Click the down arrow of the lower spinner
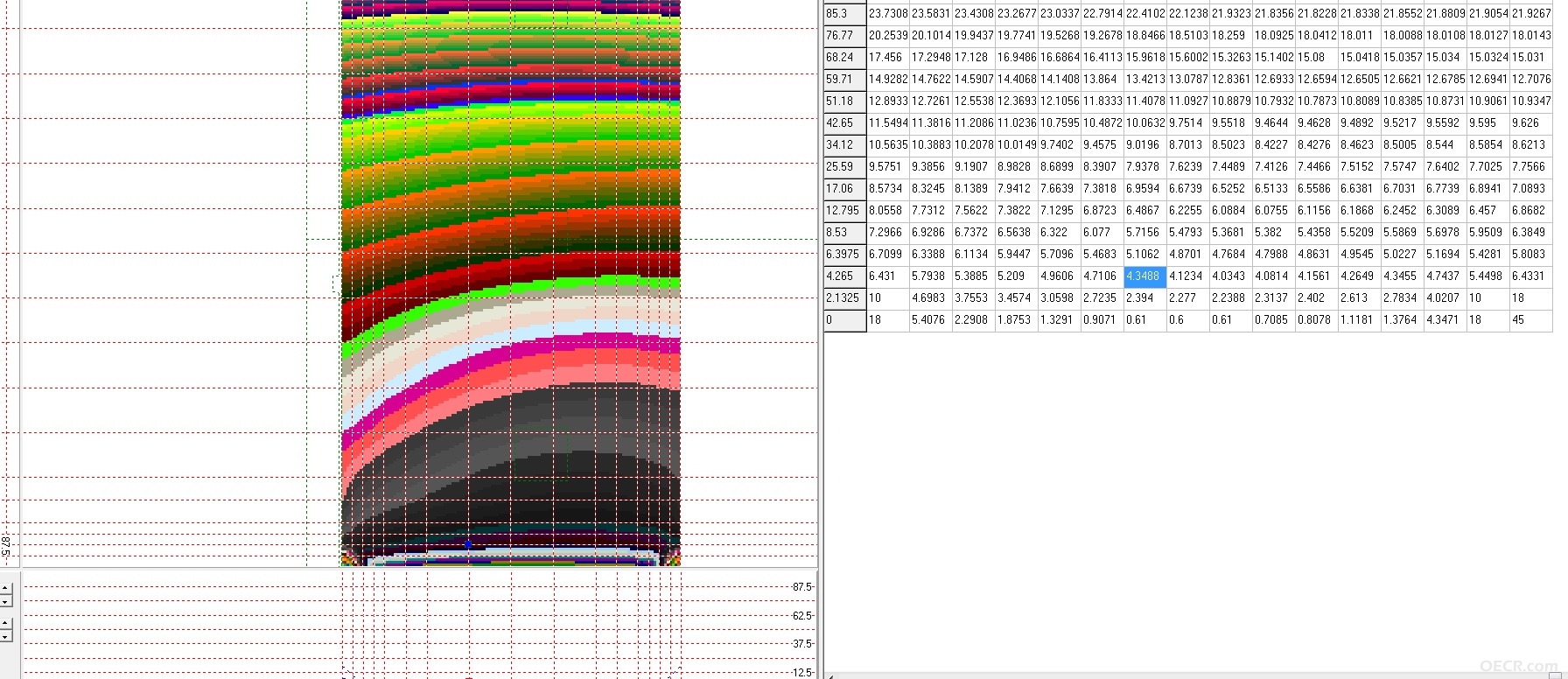The image size is (1568, 679). (6, 636)
